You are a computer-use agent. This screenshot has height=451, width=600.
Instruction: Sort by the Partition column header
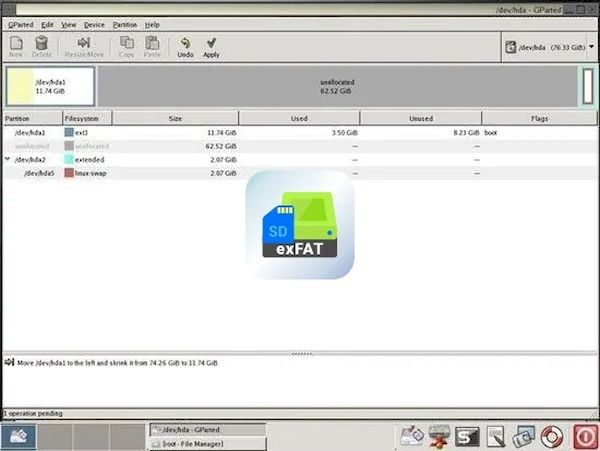[x=33, y=119]
